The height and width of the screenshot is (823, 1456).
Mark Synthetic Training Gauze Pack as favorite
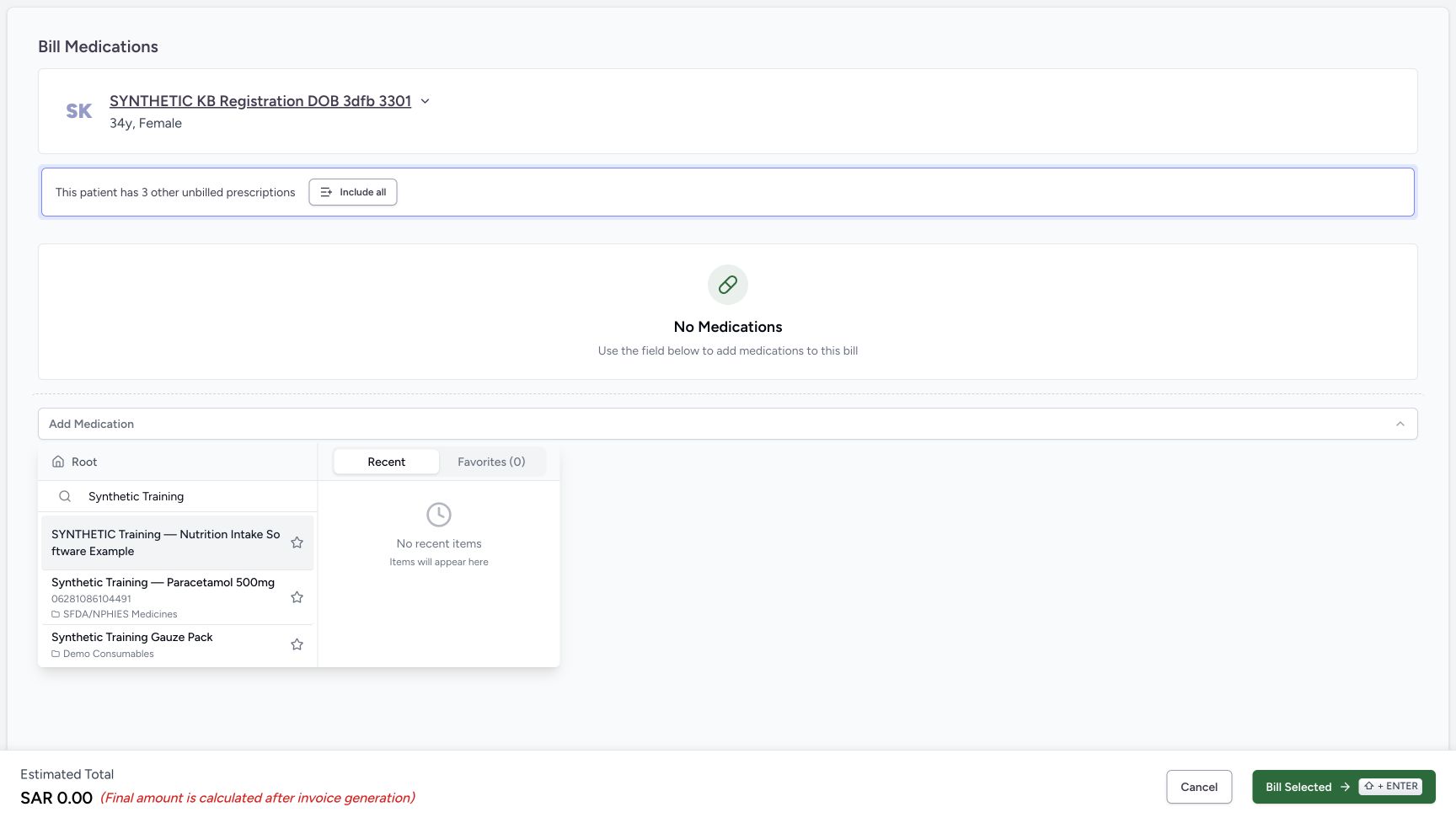(297, 644)
